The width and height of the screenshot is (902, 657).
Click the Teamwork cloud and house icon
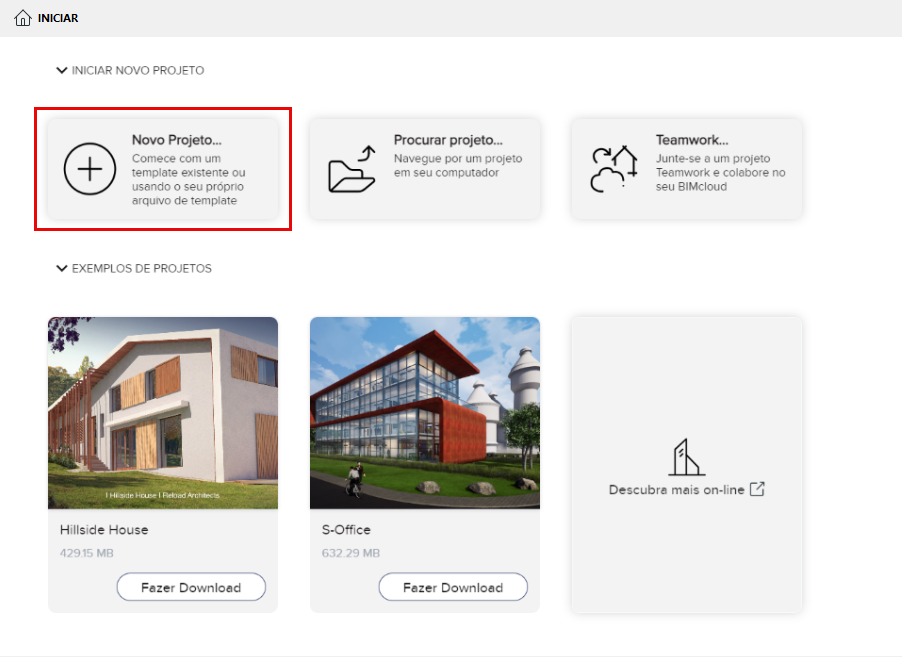(x=614, y=169)
